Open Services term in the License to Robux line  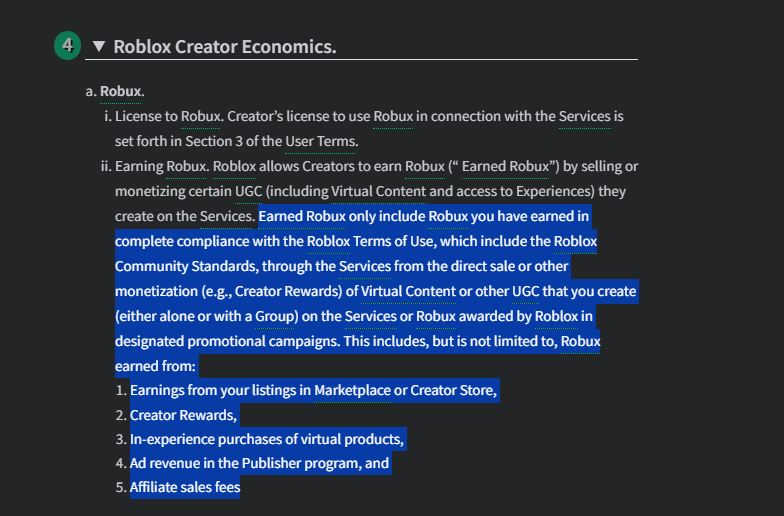point(584,116)
